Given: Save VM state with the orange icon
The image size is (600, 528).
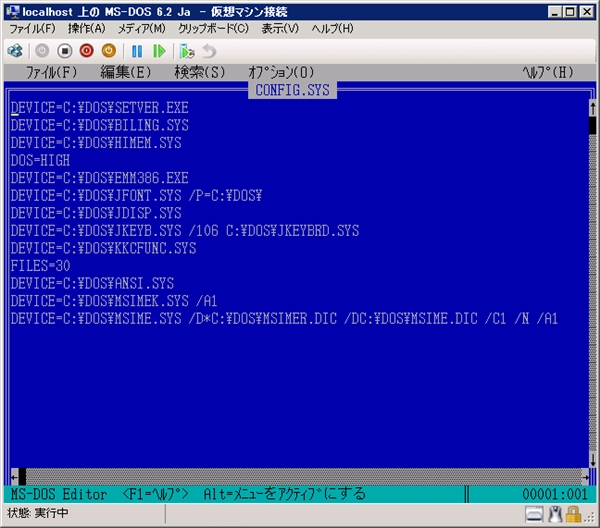Looking at the screenshot, I should [x=109, y=51].
